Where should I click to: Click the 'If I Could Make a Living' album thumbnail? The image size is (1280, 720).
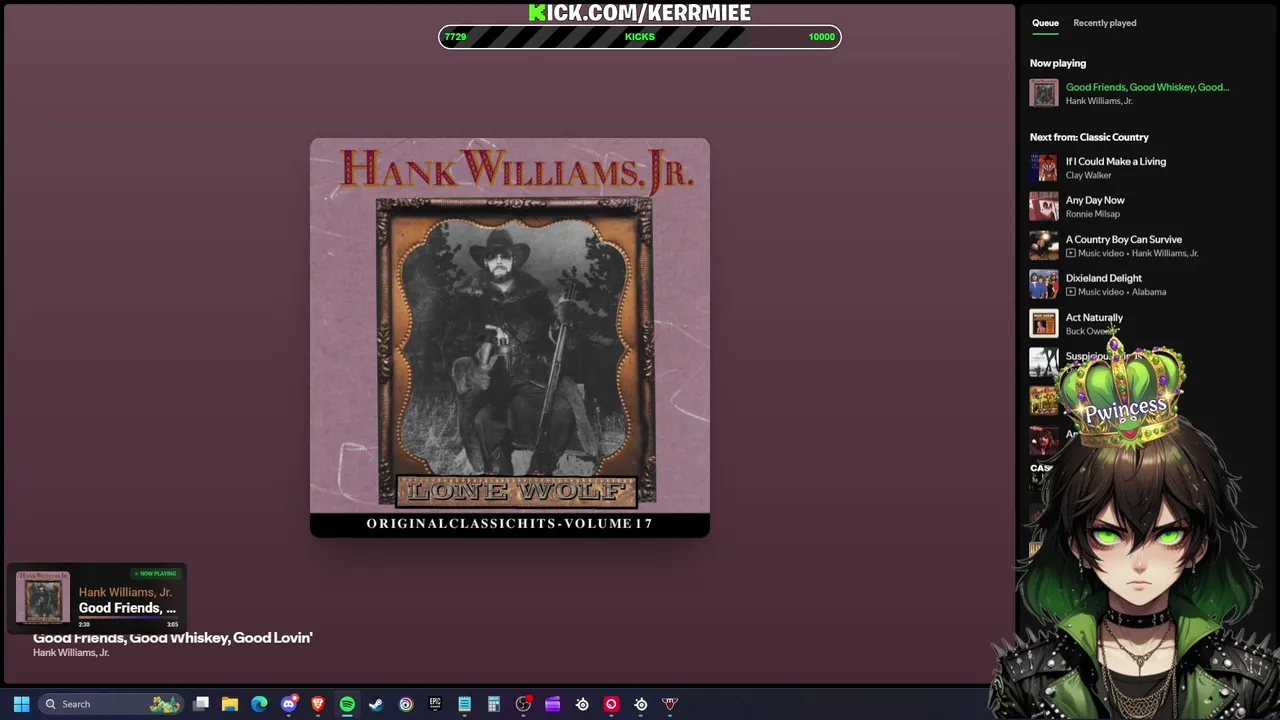tap(1044, 167)
